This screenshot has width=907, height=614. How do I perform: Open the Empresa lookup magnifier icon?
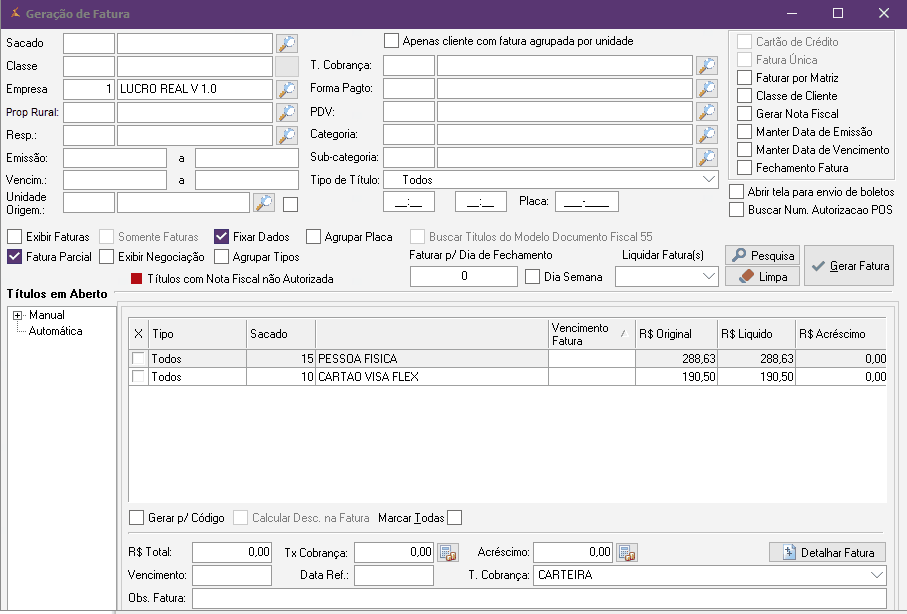coord(287,89)
